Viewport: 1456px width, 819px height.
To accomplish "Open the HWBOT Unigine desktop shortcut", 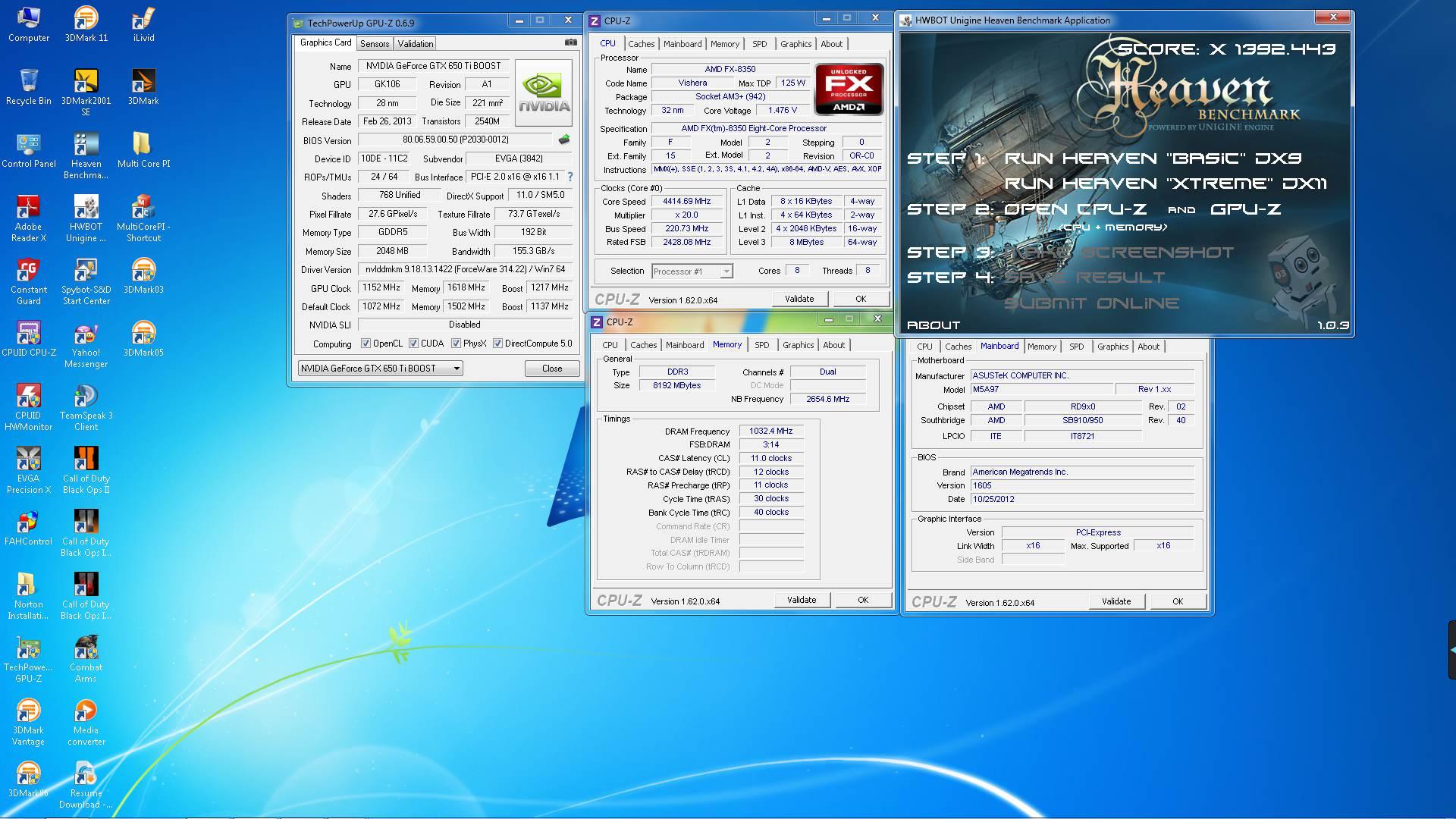I will click(86, 218).
